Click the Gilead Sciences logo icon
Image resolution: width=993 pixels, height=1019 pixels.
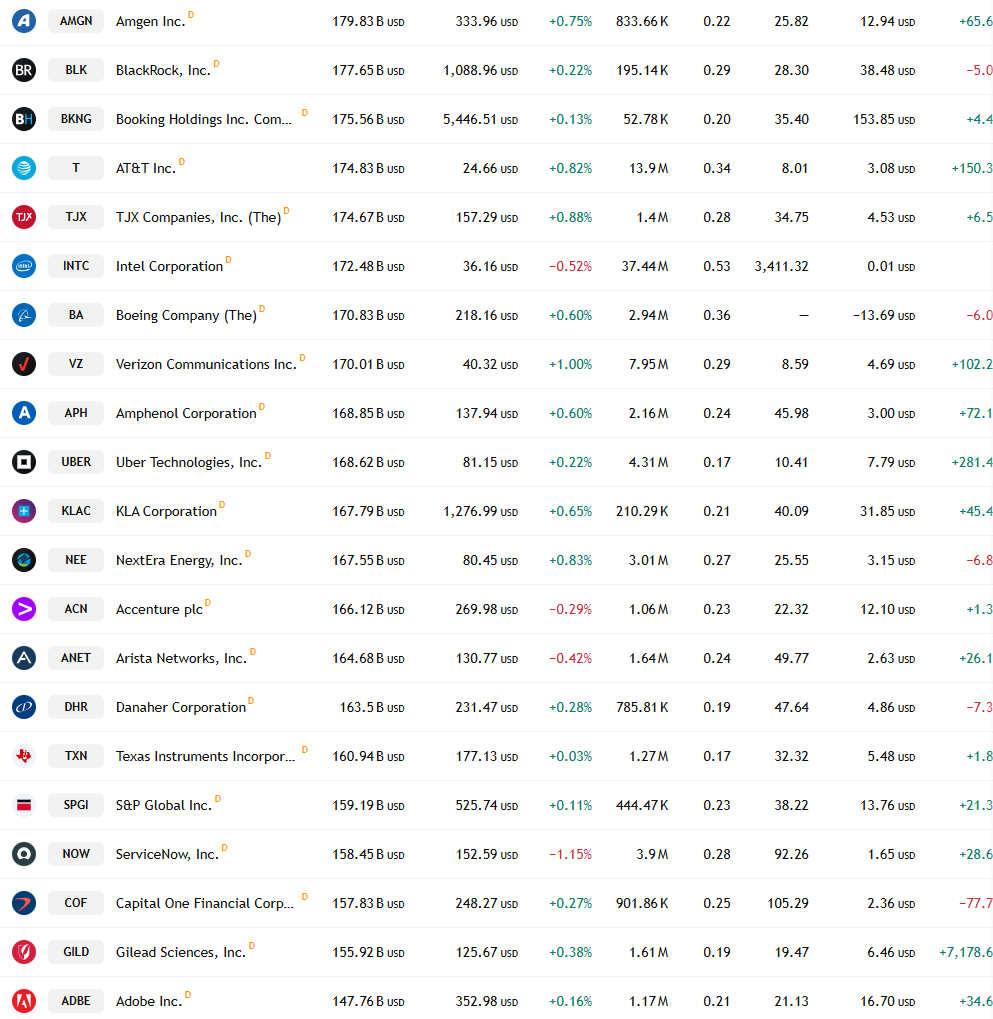24,952
